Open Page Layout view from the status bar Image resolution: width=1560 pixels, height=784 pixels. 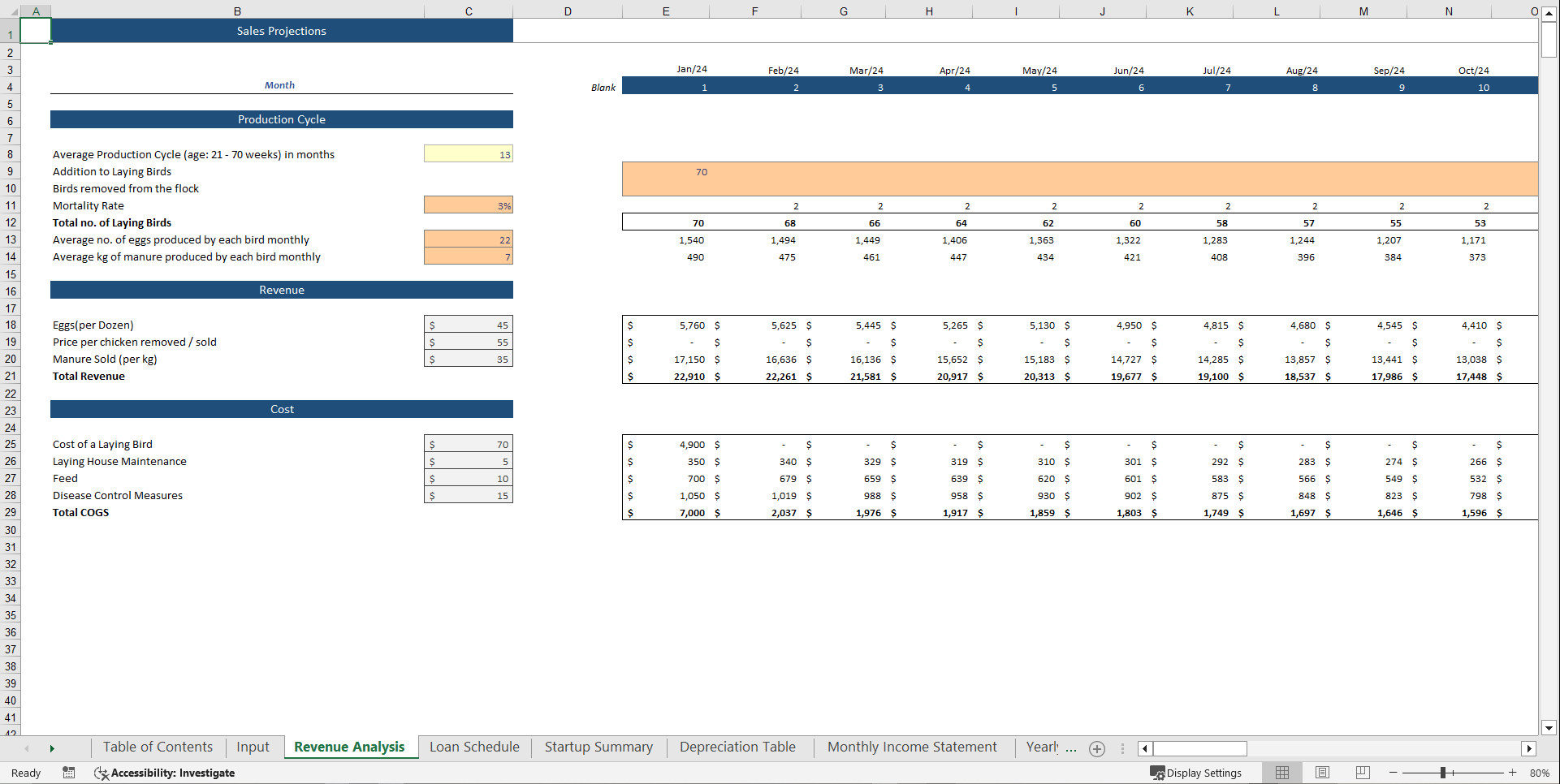(1322, 773)
